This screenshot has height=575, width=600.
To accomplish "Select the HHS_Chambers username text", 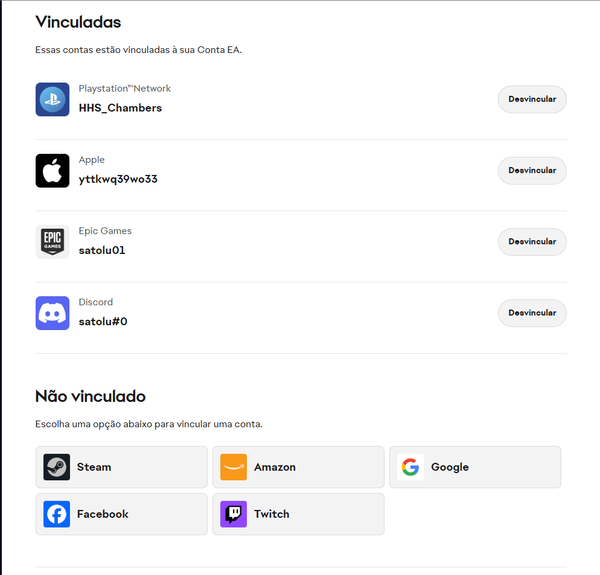I will tap(120, 108).
